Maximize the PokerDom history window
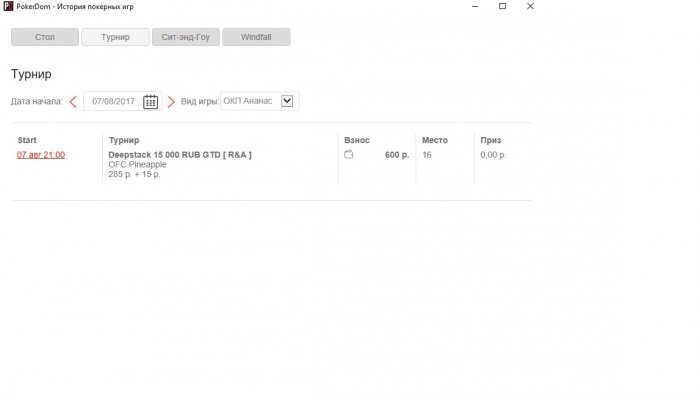The width and height of the screenshot is (700, 393). tap(502, 6)
